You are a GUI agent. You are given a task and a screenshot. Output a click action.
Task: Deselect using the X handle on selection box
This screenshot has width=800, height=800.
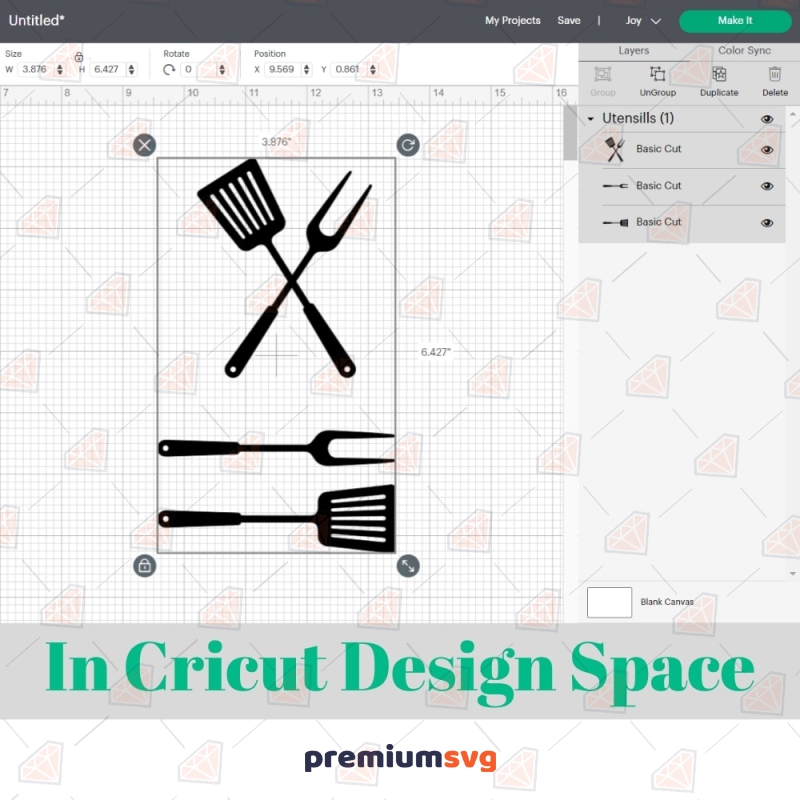point(144,144)
